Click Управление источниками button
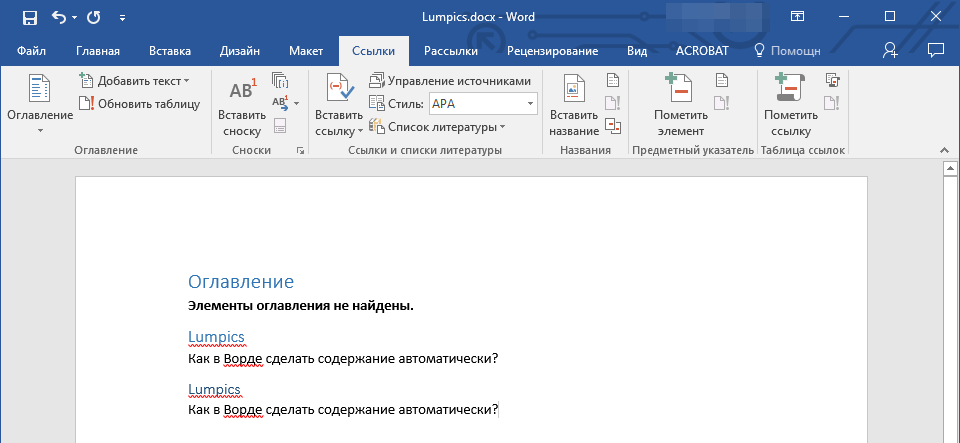Viewport: 960px width, 443px height. [x=450, y=81]
